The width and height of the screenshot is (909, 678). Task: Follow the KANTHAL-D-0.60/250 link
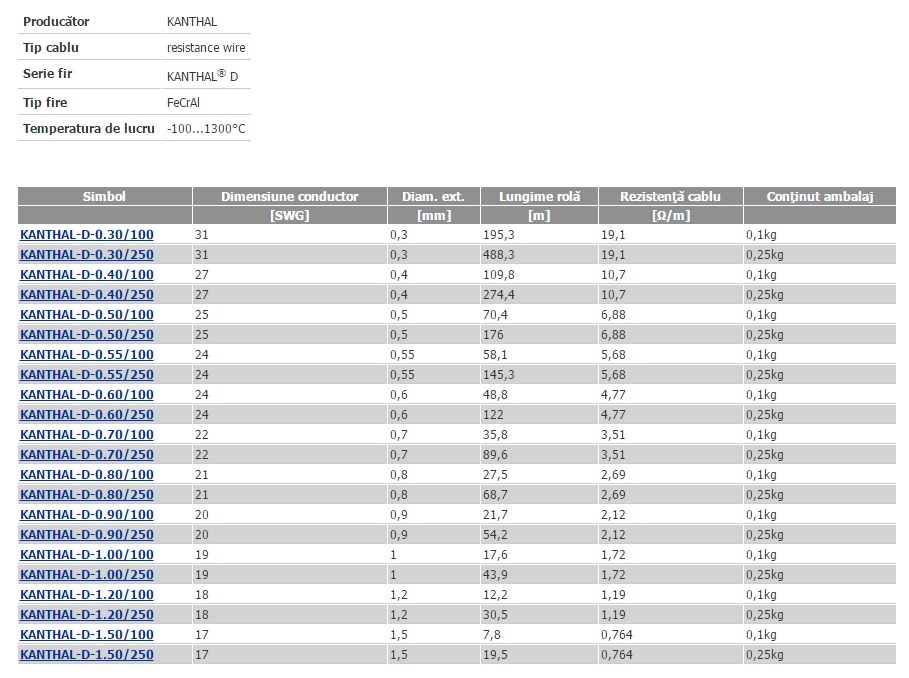(87, 414)
